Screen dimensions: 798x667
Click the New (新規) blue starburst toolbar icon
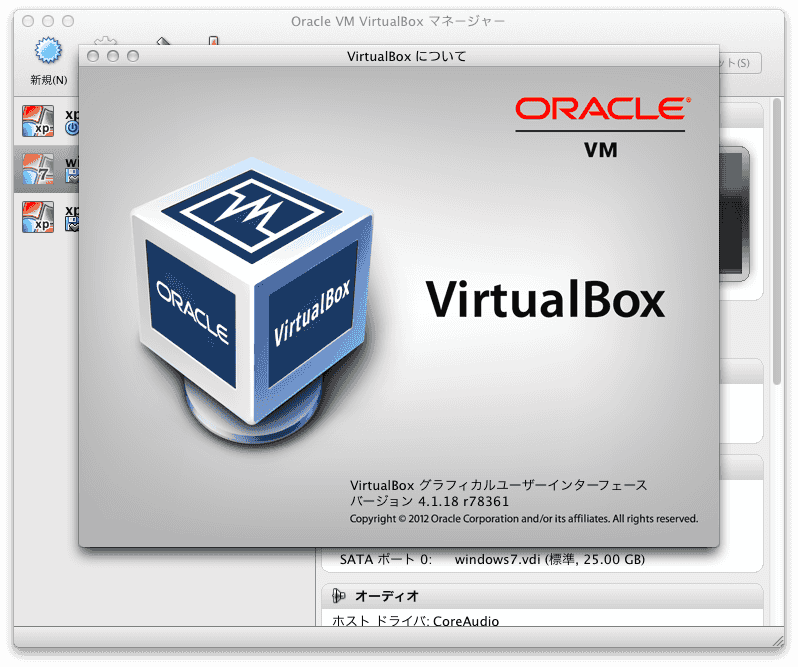coord(48,50)
